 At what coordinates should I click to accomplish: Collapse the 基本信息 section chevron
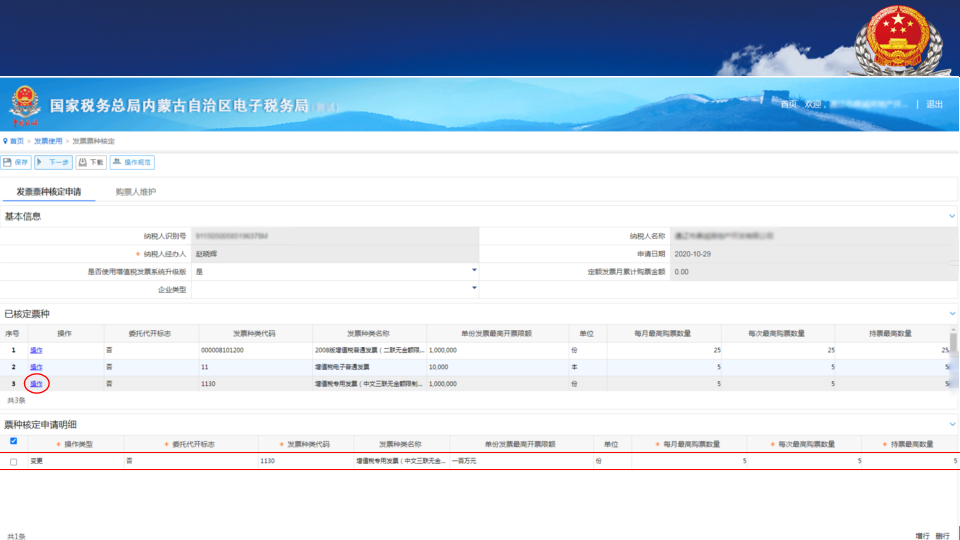952,216
